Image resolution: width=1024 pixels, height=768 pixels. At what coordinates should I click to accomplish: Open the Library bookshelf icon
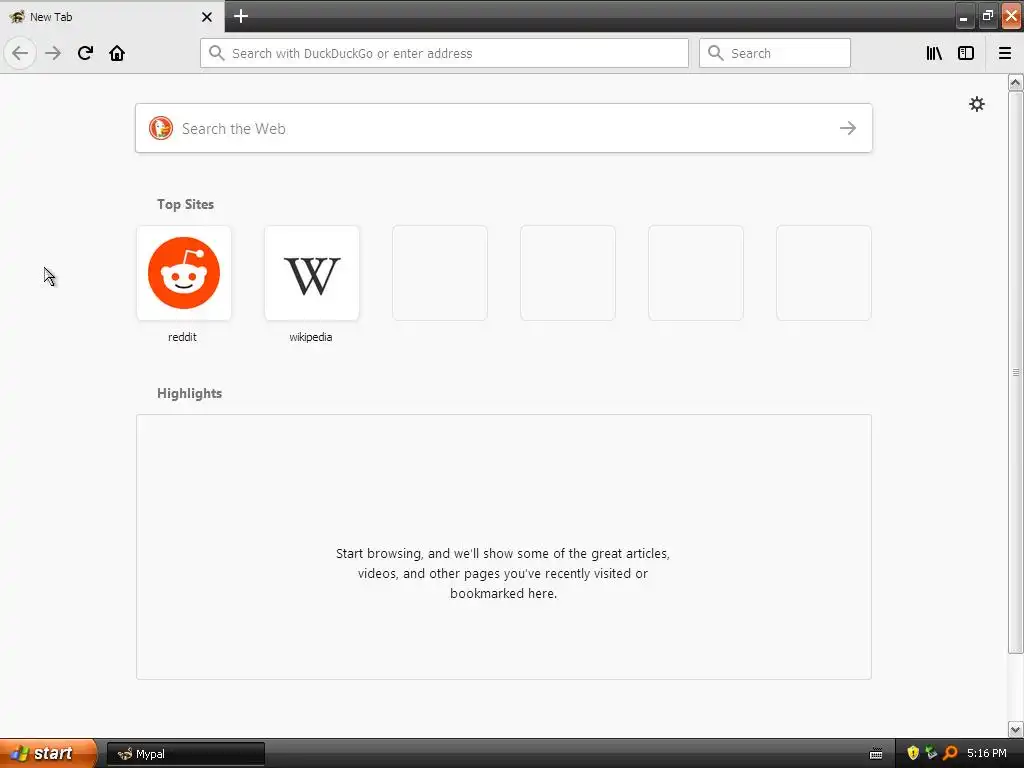[x=934, y=53]
